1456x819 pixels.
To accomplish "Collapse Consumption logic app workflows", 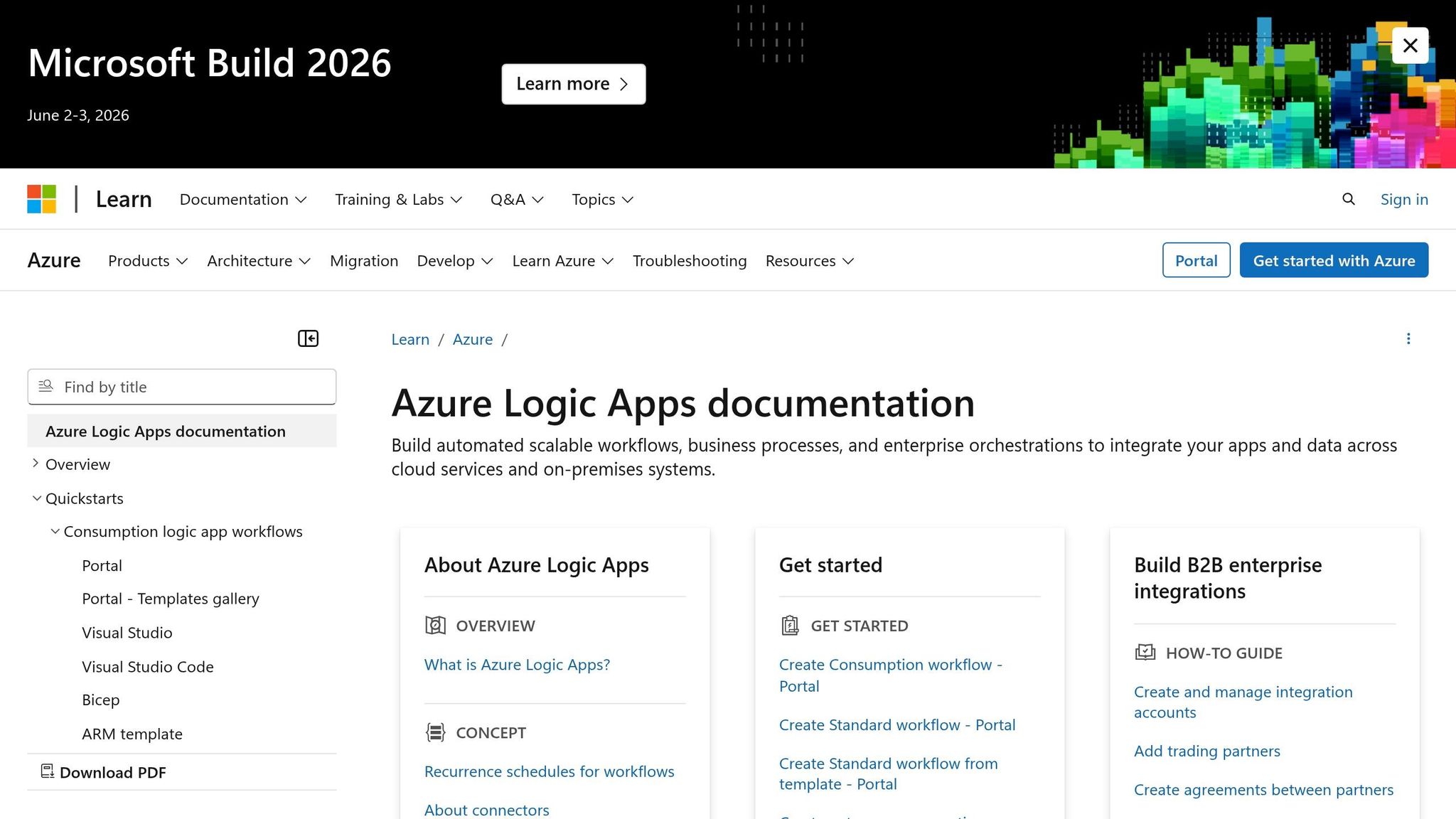I will pyautogui.click(x=54, y=531).
